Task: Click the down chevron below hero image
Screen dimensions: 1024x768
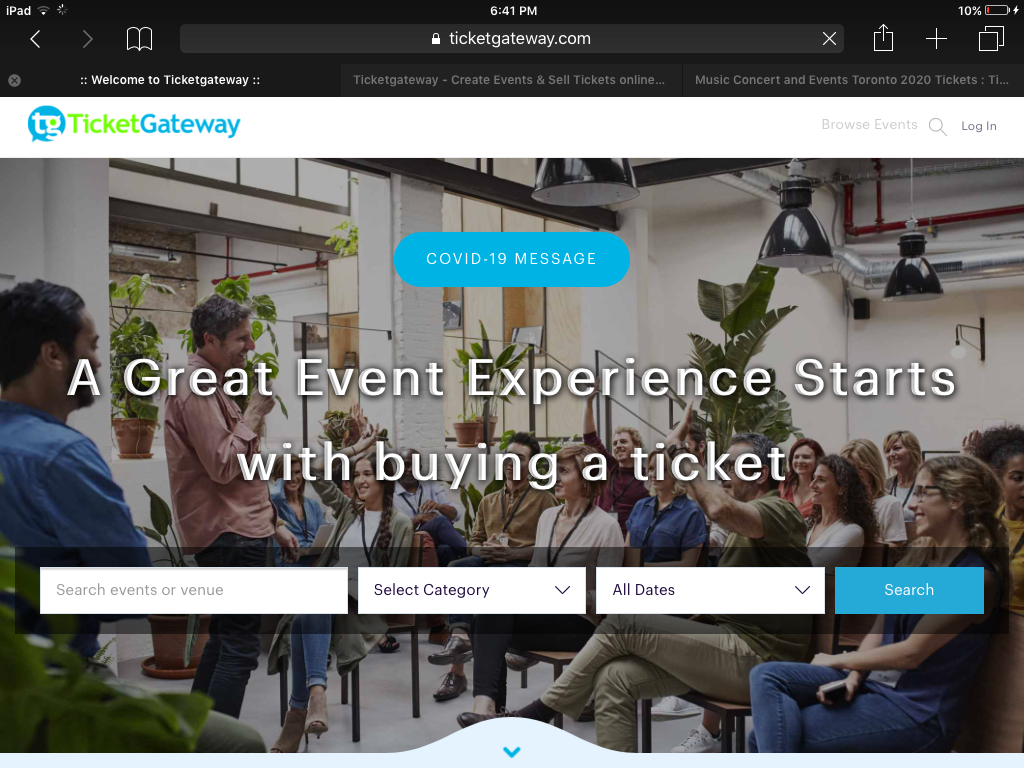Action: (512, 752)
